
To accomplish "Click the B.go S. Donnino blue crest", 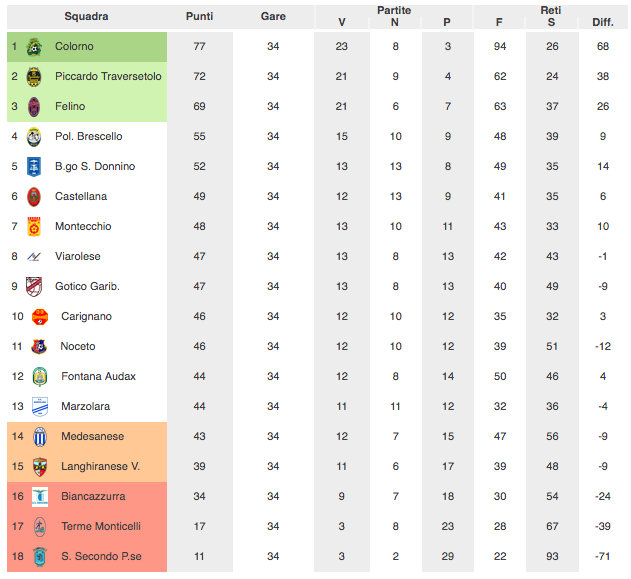I will 34,167.
